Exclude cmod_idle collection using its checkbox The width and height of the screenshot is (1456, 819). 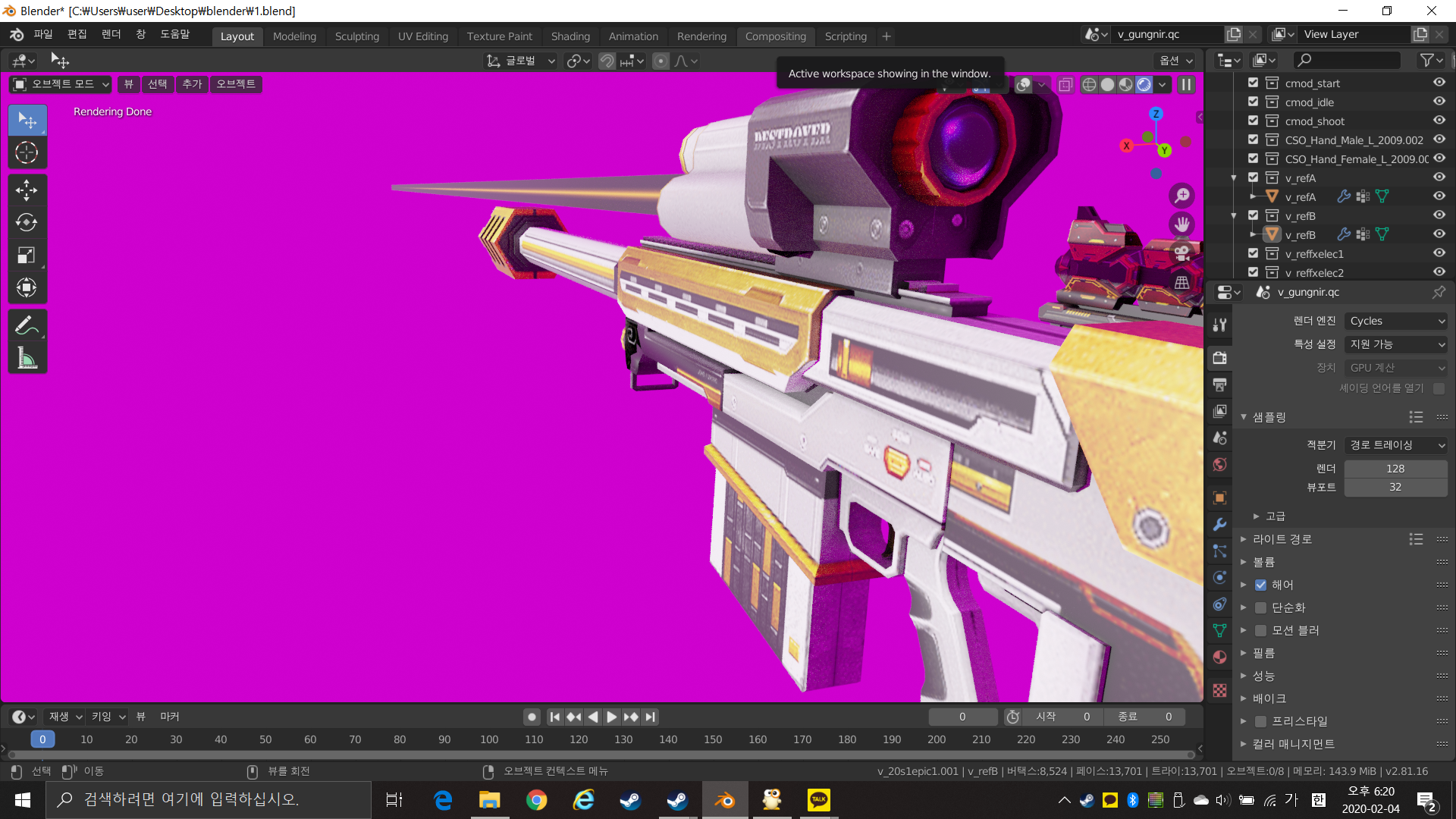[1253, 102]
